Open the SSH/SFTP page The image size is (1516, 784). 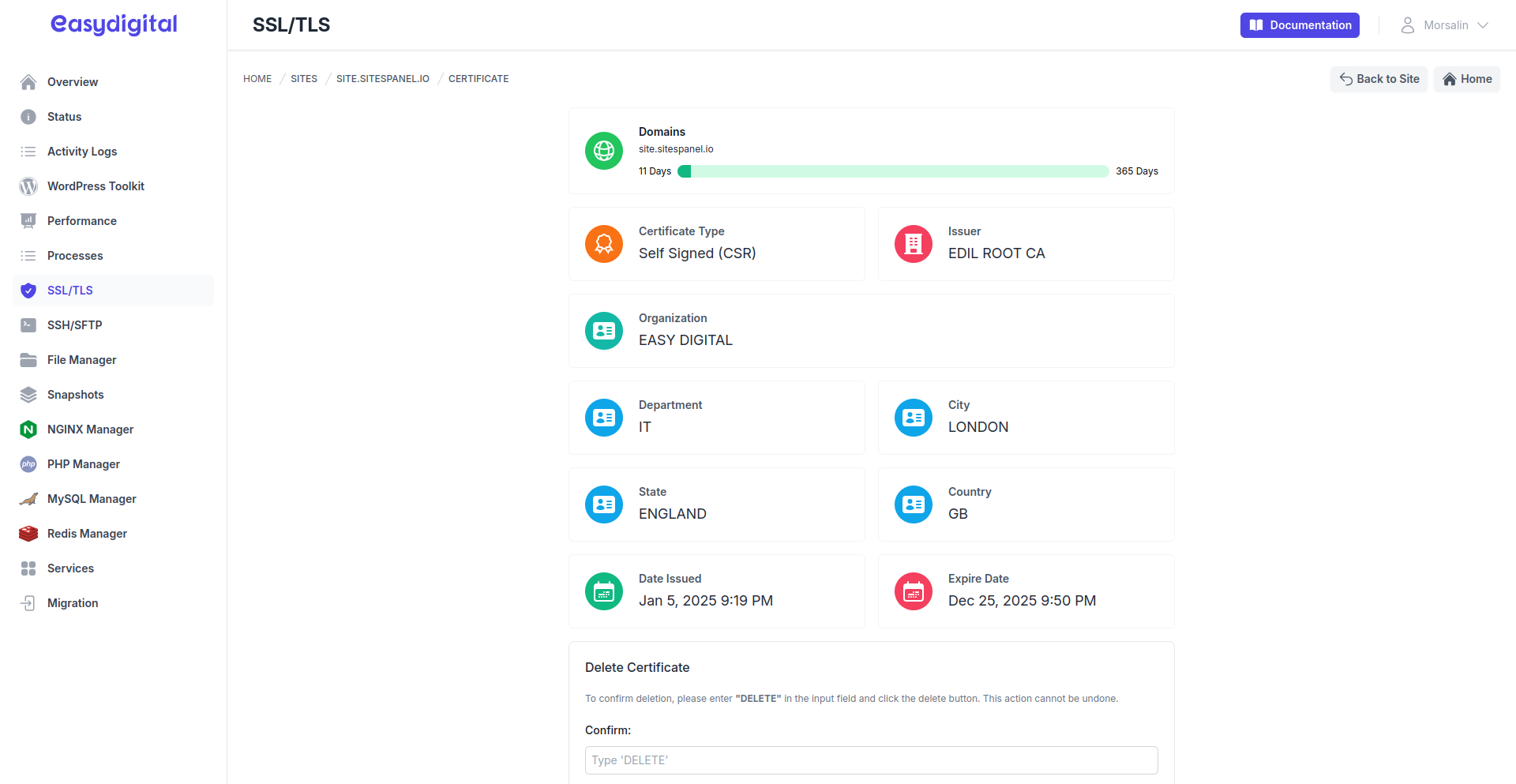point(74,325)
